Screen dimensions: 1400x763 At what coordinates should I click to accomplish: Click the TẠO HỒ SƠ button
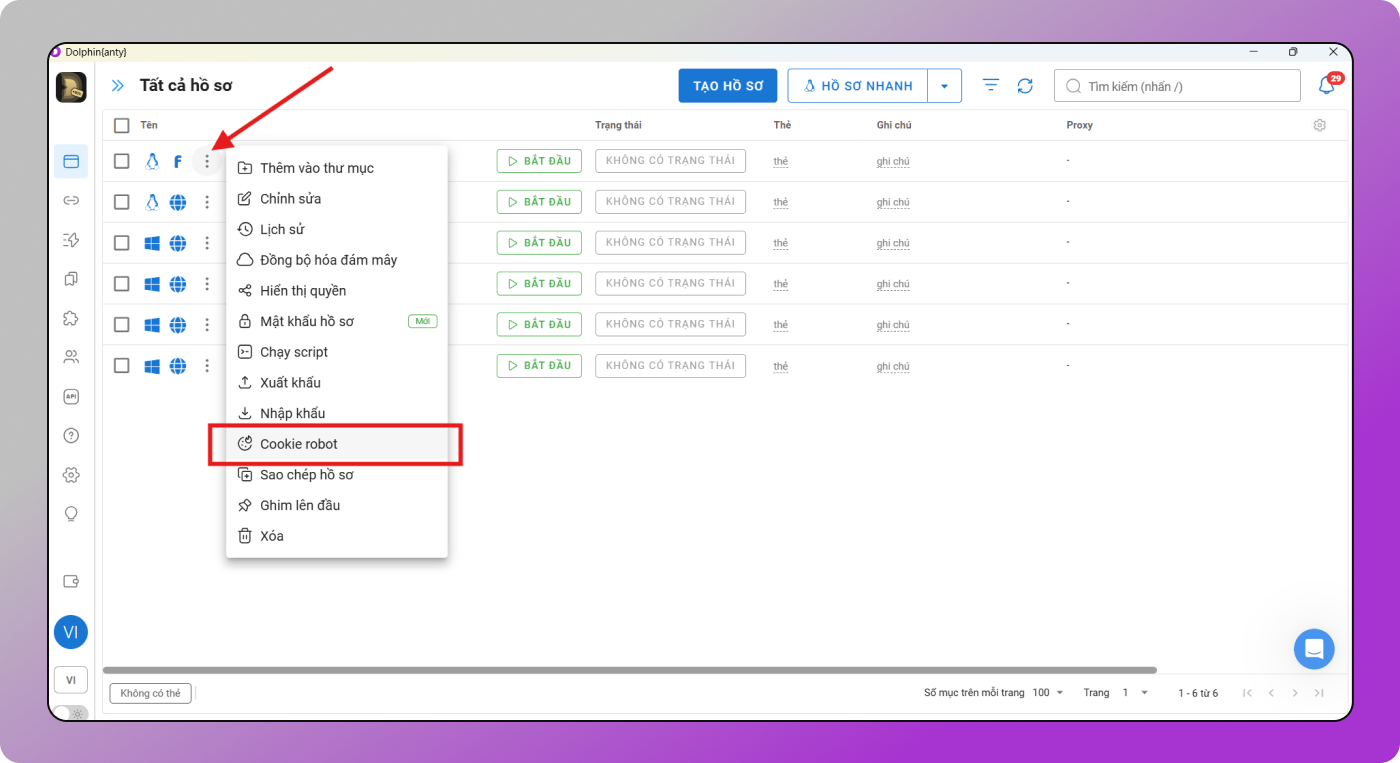(x=728, y=86)
